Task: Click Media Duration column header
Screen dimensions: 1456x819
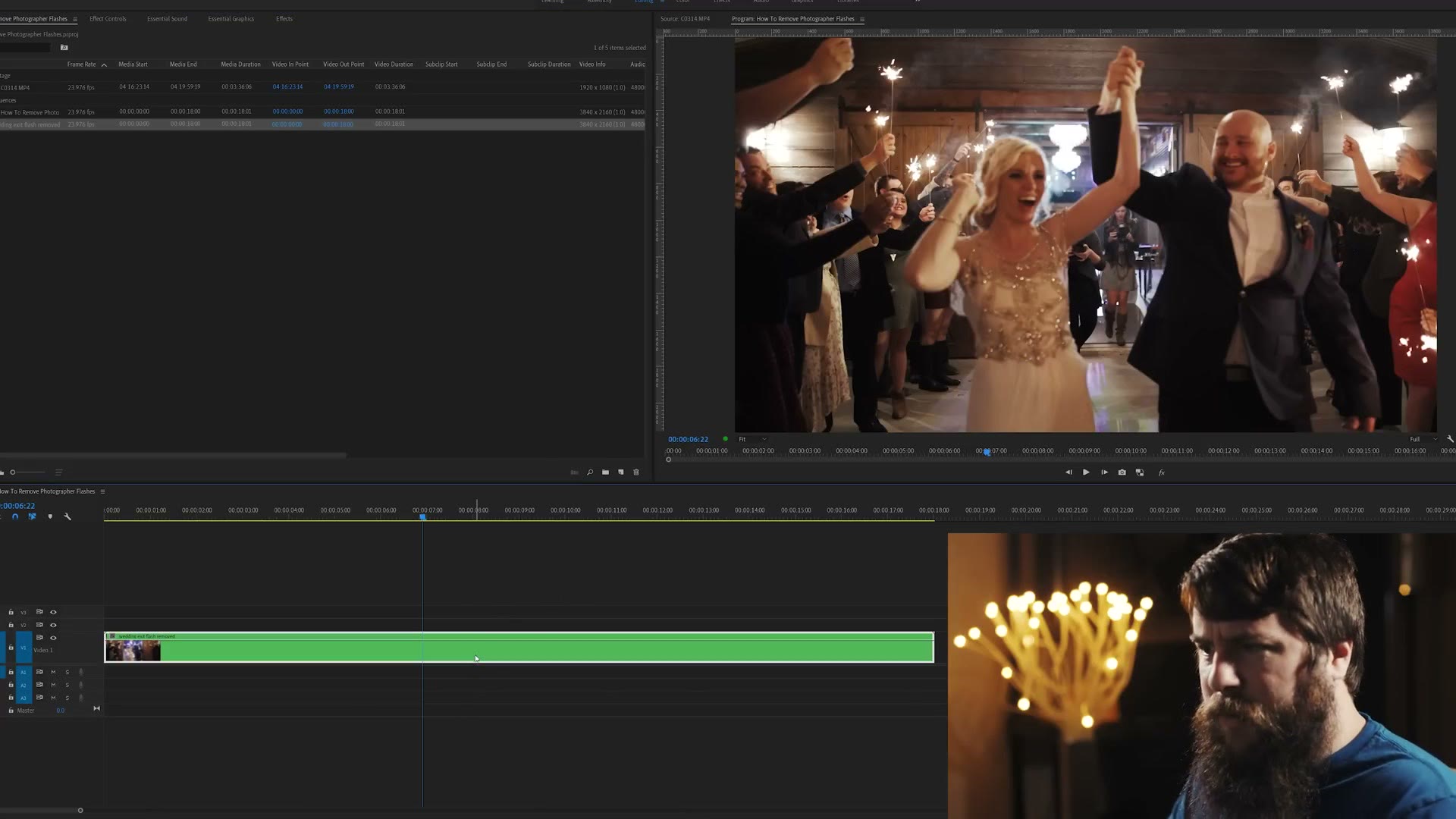Action: click(x=240, y=64)
